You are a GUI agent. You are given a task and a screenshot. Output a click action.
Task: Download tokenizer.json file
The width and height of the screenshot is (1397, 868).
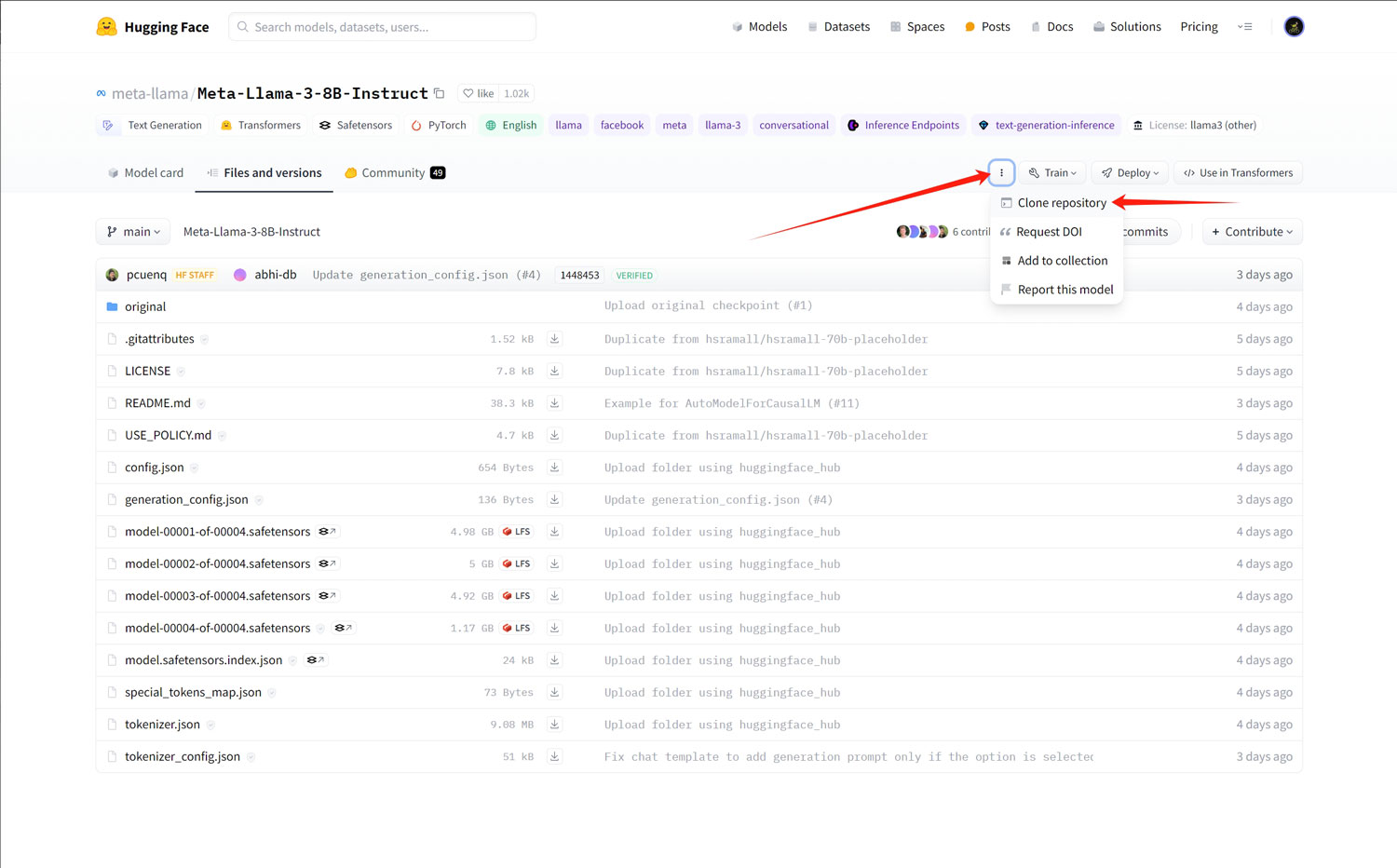(x=554, y=725)
